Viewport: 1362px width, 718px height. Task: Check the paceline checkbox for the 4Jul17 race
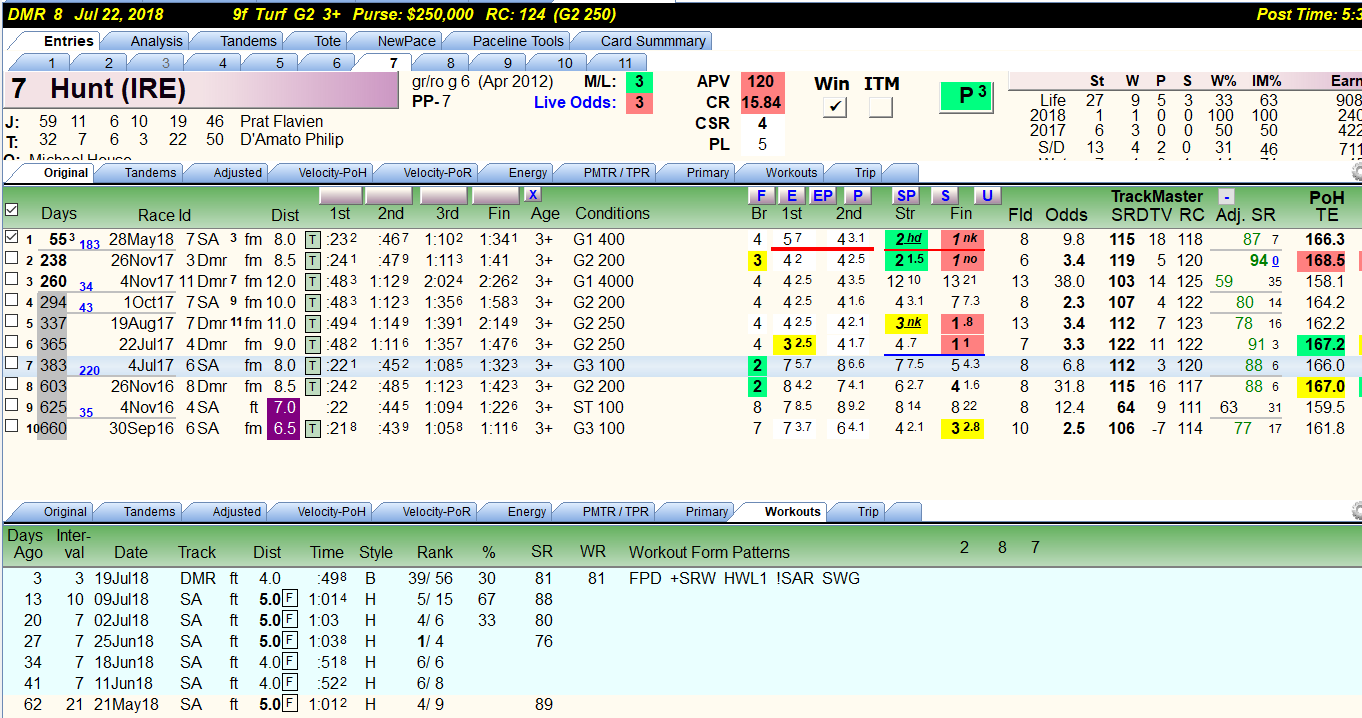pyautogui.click(x=11, y=365)
